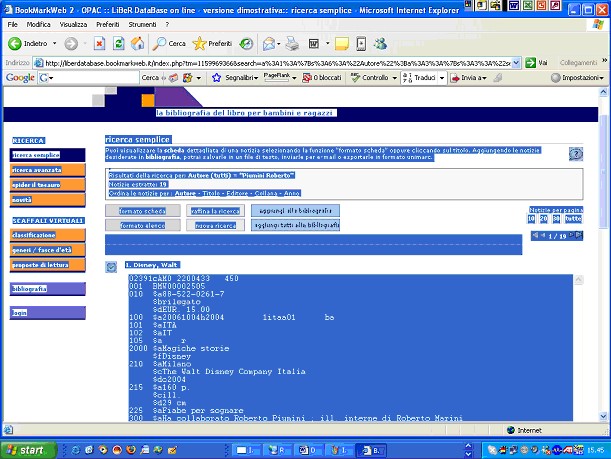Go to the home page icon
Image resolution: width=611 pixels, height=459 pixels.
point(138,44)
